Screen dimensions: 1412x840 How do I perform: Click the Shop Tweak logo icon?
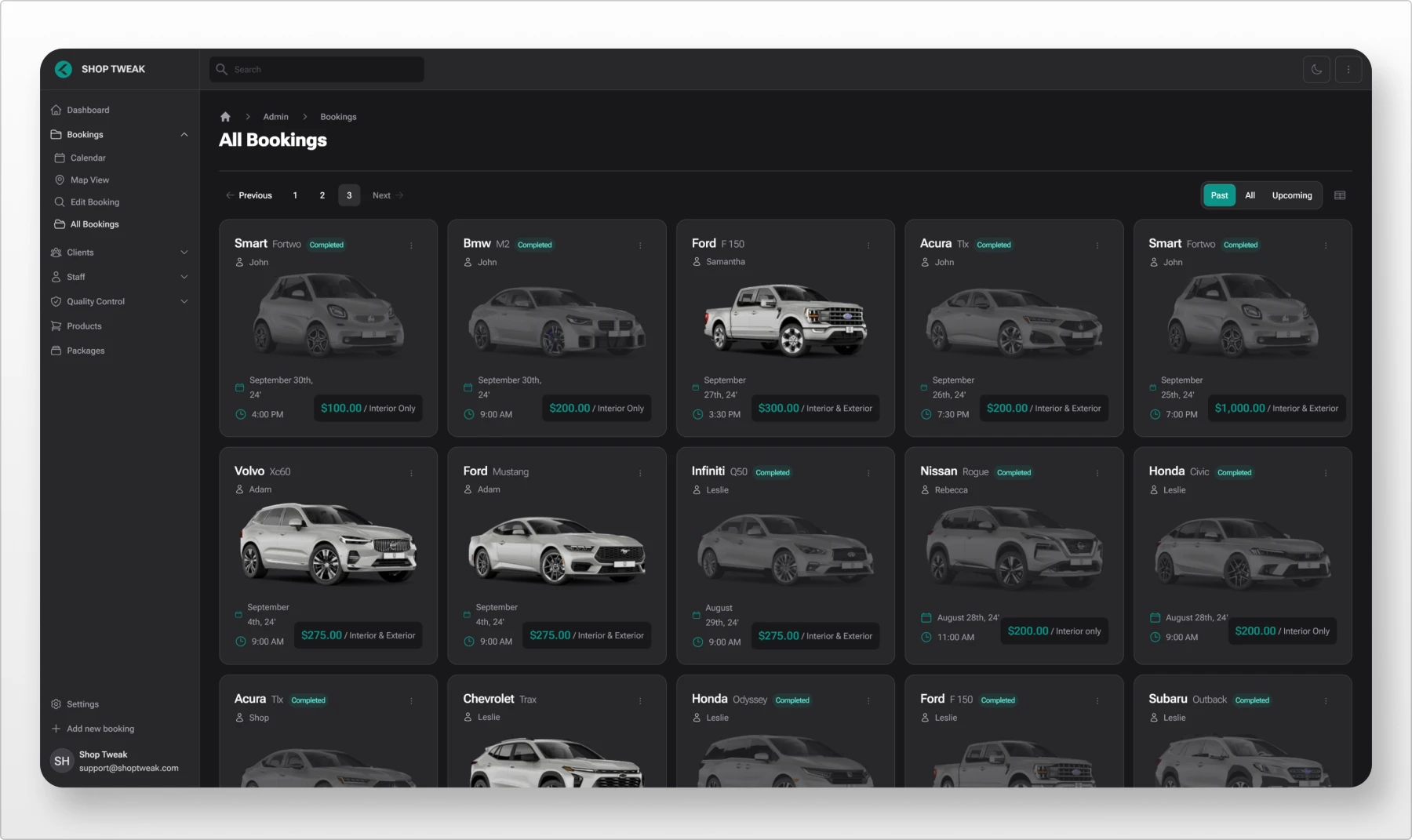(x=64, y=69)
